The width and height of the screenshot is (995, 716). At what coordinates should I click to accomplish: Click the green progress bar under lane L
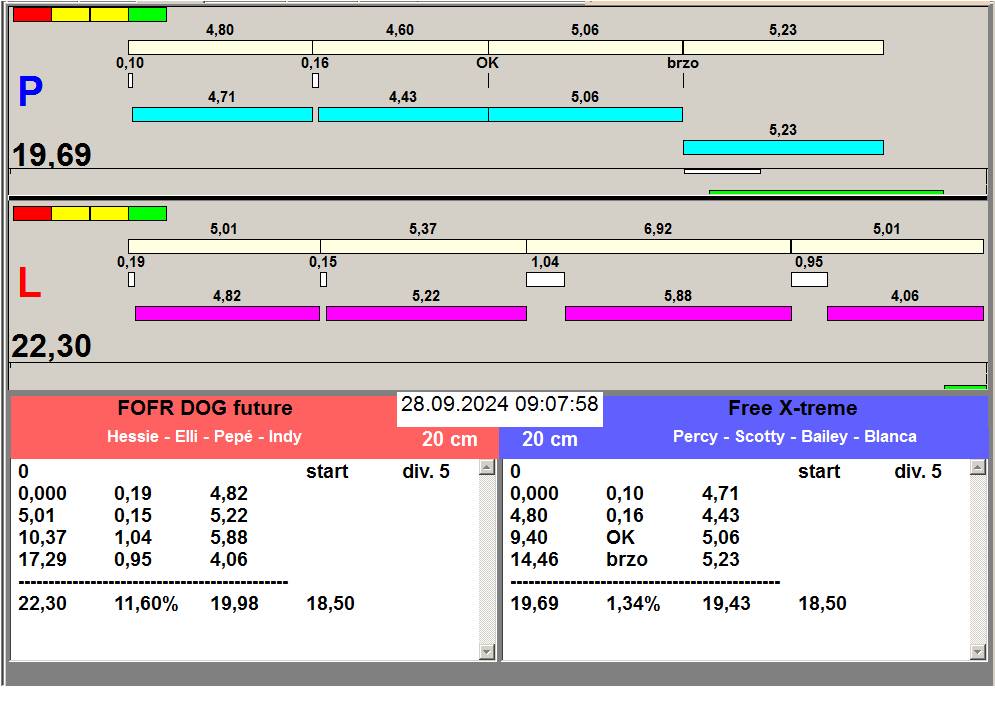[965, 387]
